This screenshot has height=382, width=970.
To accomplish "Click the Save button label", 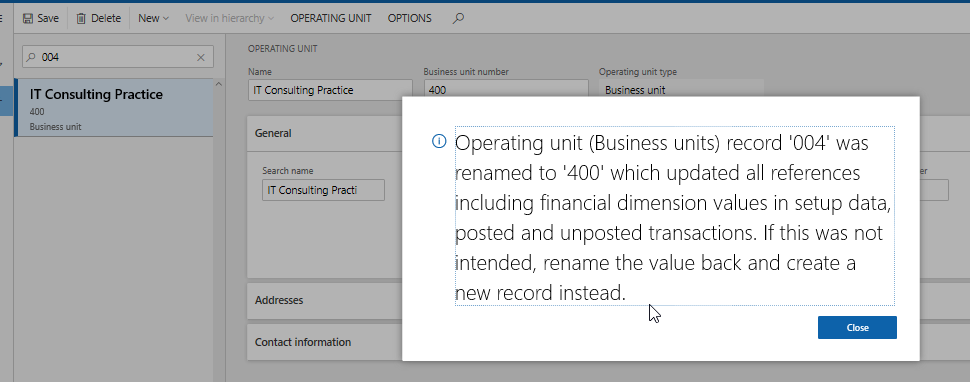I will pyautogui.click(x=48, y=19).
